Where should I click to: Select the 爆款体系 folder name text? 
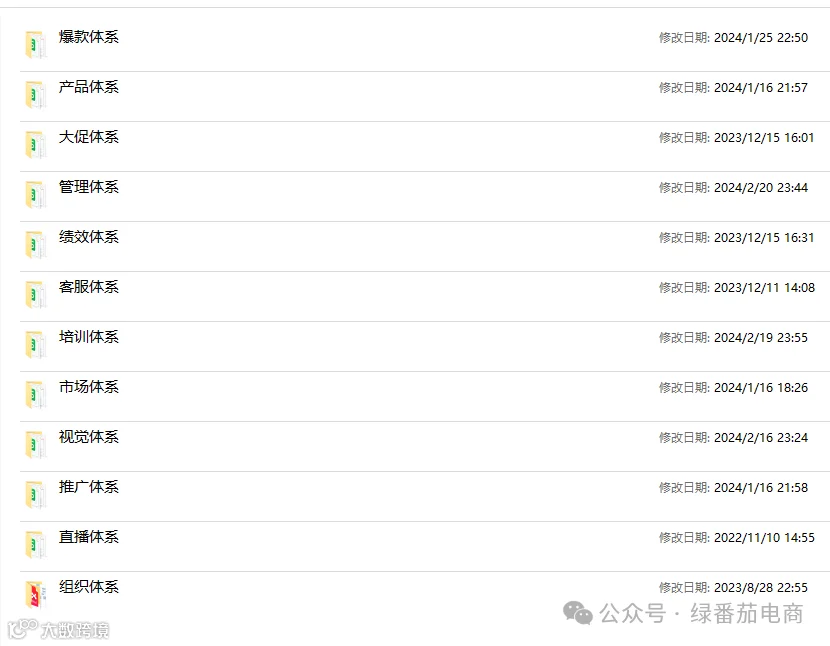[88, 37]
